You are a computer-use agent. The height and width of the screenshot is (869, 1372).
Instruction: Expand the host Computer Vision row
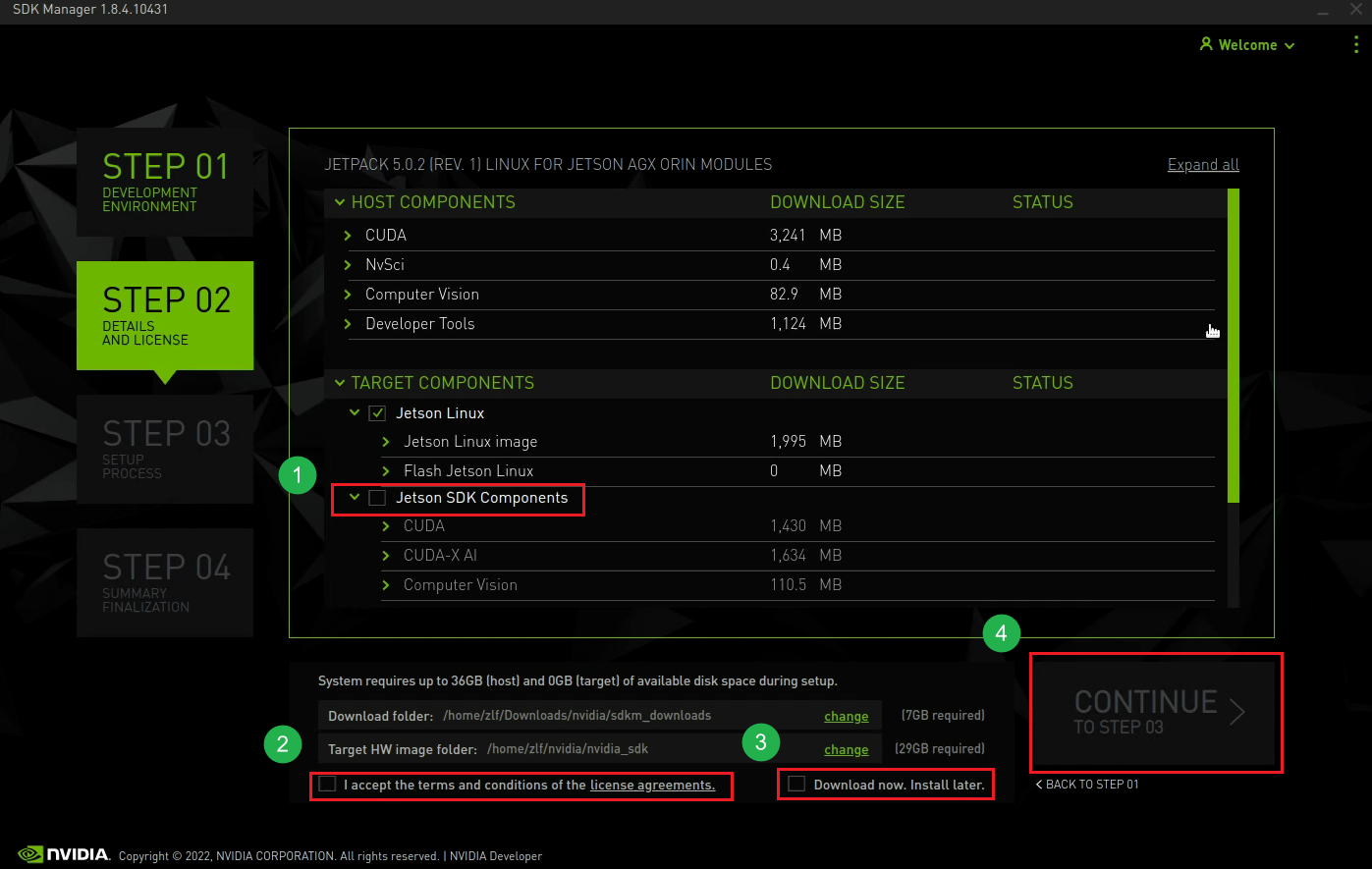[x=348, y=295]
